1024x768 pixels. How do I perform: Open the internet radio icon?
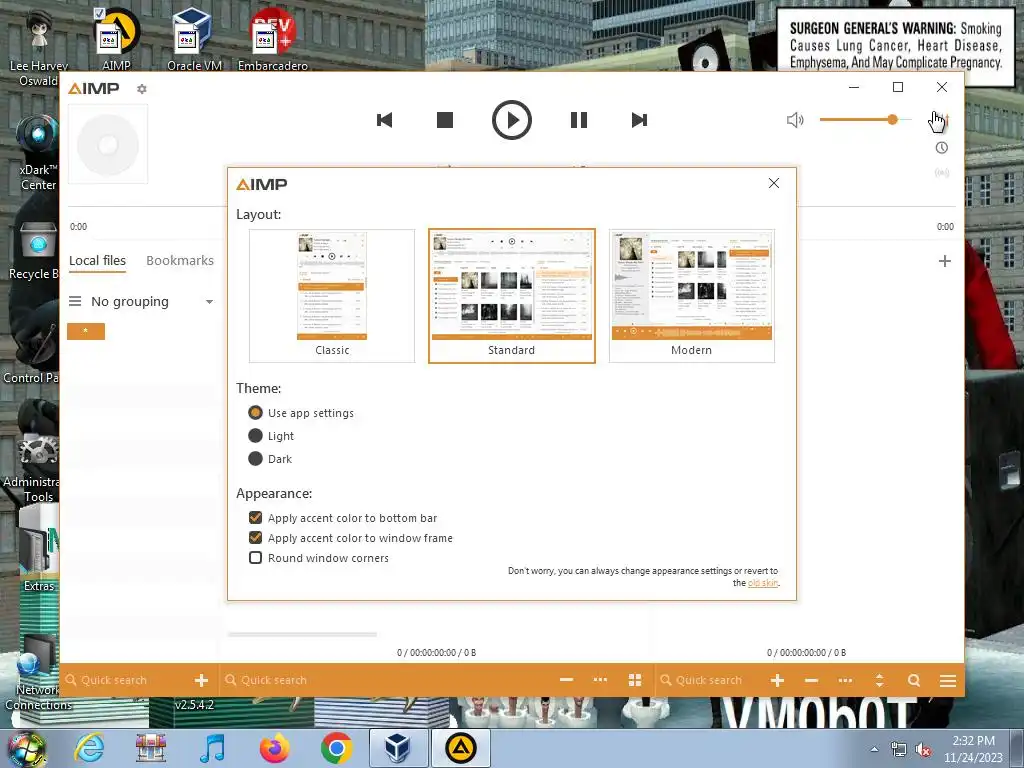[x=942, y=173]
